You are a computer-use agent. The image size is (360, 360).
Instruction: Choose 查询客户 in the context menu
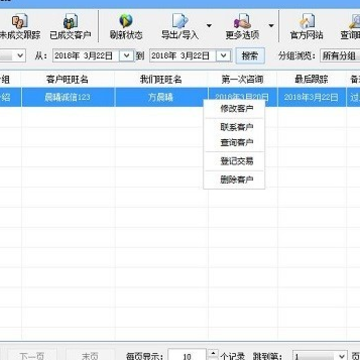point(237,143)
